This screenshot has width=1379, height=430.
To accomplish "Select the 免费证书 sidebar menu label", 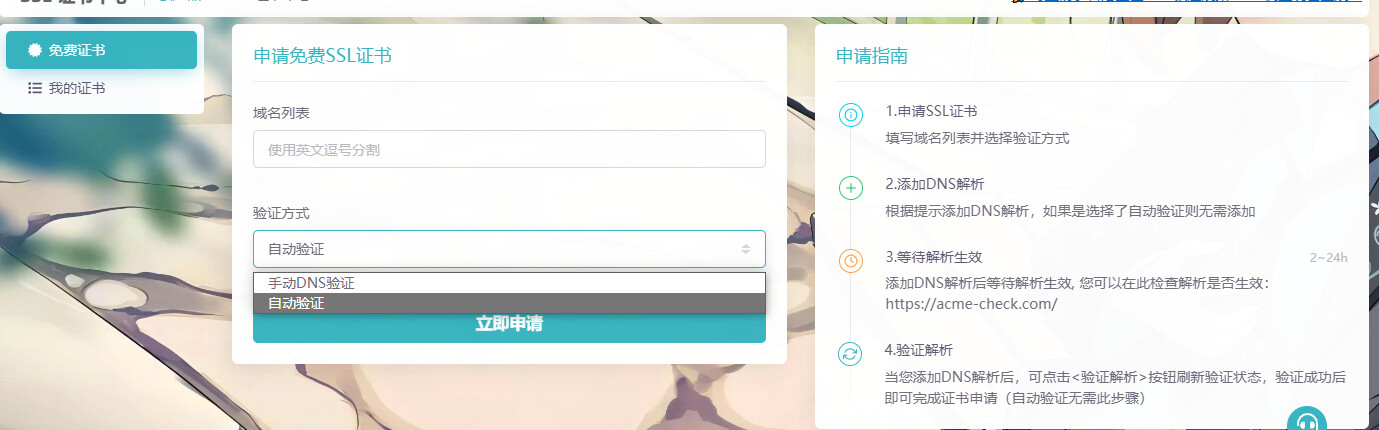I will (x=77, y=50).
